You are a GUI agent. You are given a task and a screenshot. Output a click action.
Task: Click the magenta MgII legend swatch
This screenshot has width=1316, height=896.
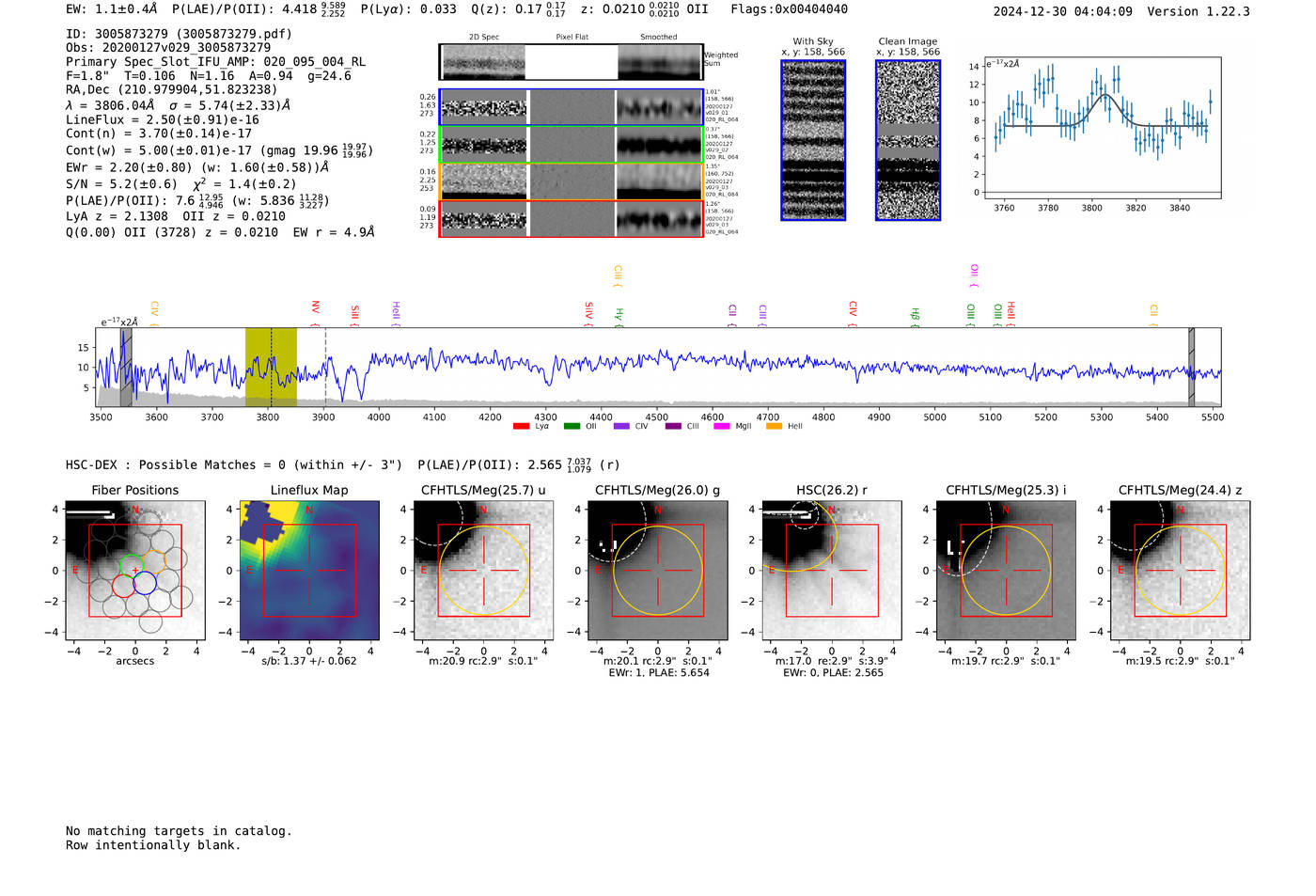[x=722, y=426]
